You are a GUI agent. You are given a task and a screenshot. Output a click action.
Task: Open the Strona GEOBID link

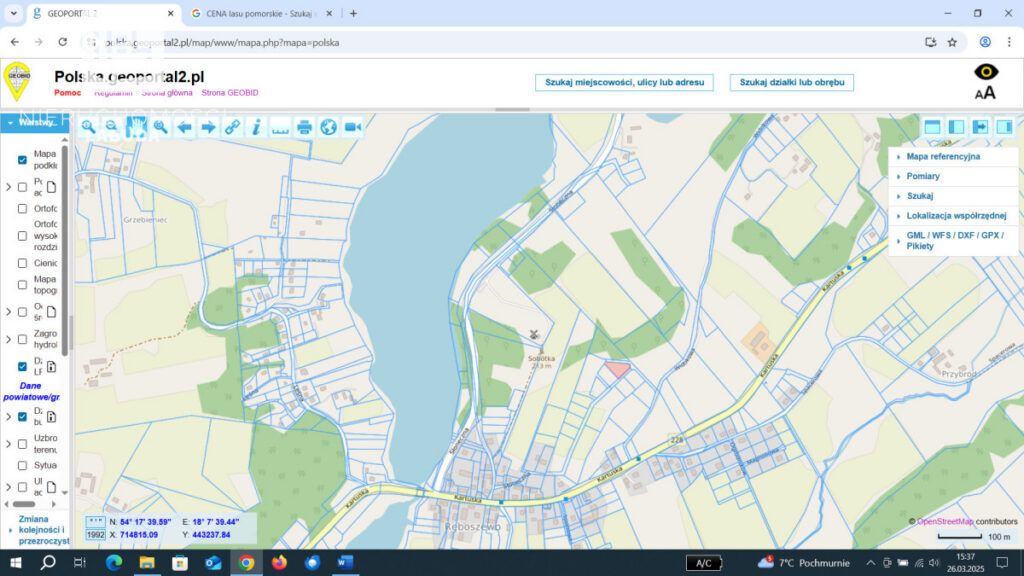click(x=230, y=93)
